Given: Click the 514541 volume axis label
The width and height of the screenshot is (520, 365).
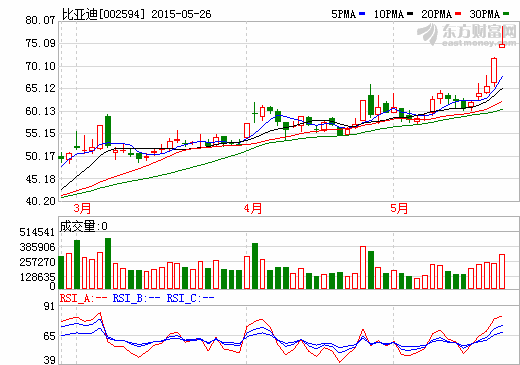Looking at the screenshot, I should point(37,232).
